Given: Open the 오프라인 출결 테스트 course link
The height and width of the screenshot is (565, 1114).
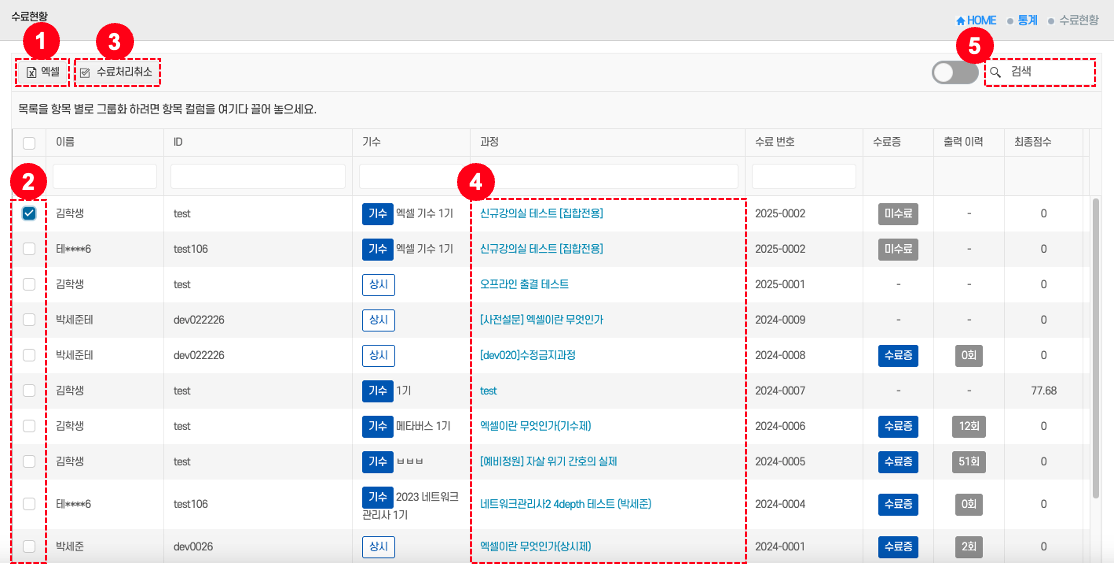Looking at the screenshot, I should 524,284.
